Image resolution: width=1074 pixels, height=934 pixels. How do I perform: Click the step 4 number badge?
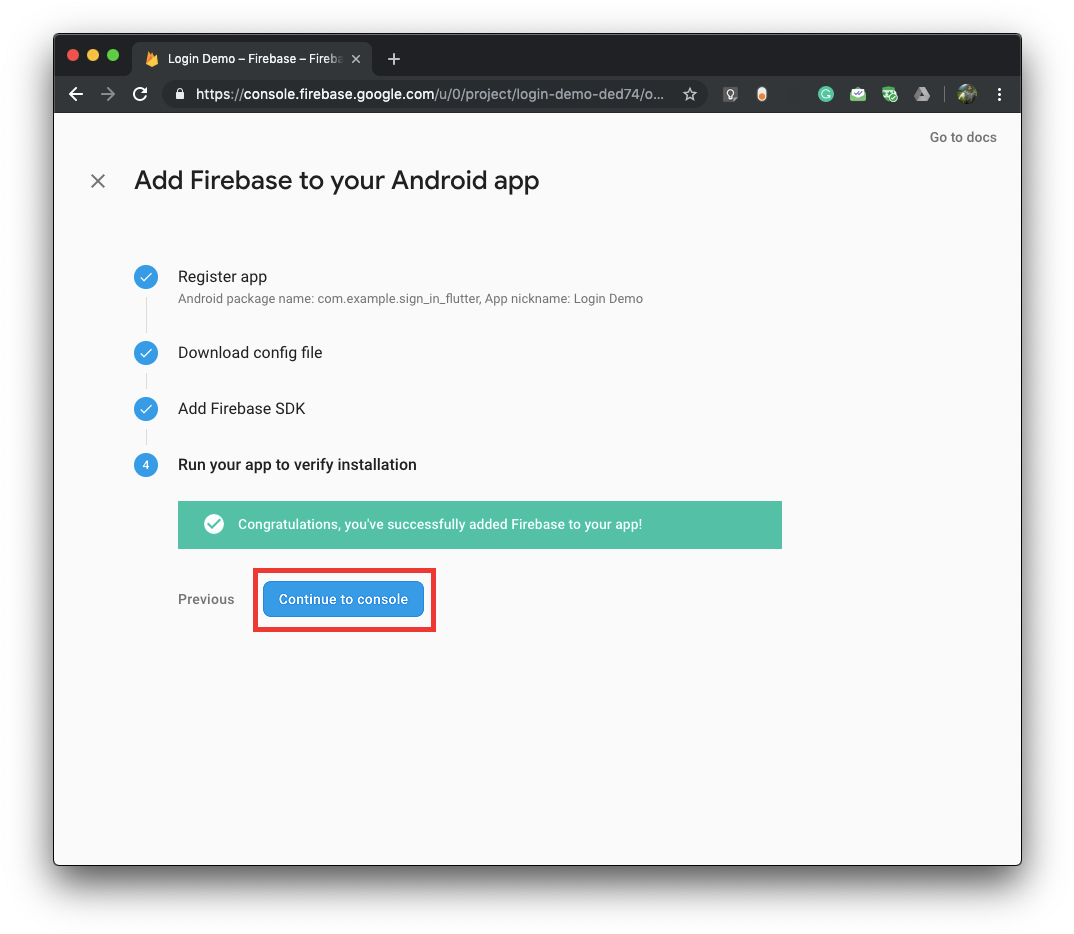[146, 465]
